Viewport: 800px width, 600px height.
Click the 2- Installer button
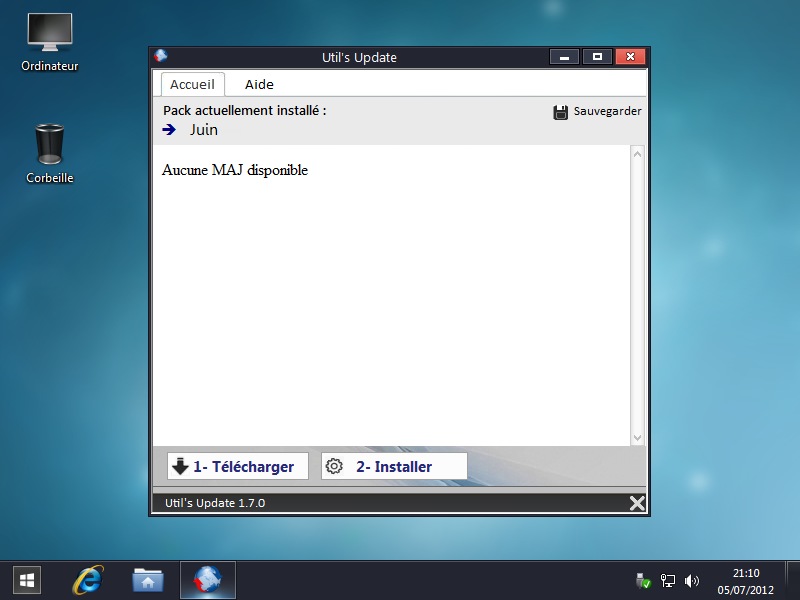coord(394,466)
